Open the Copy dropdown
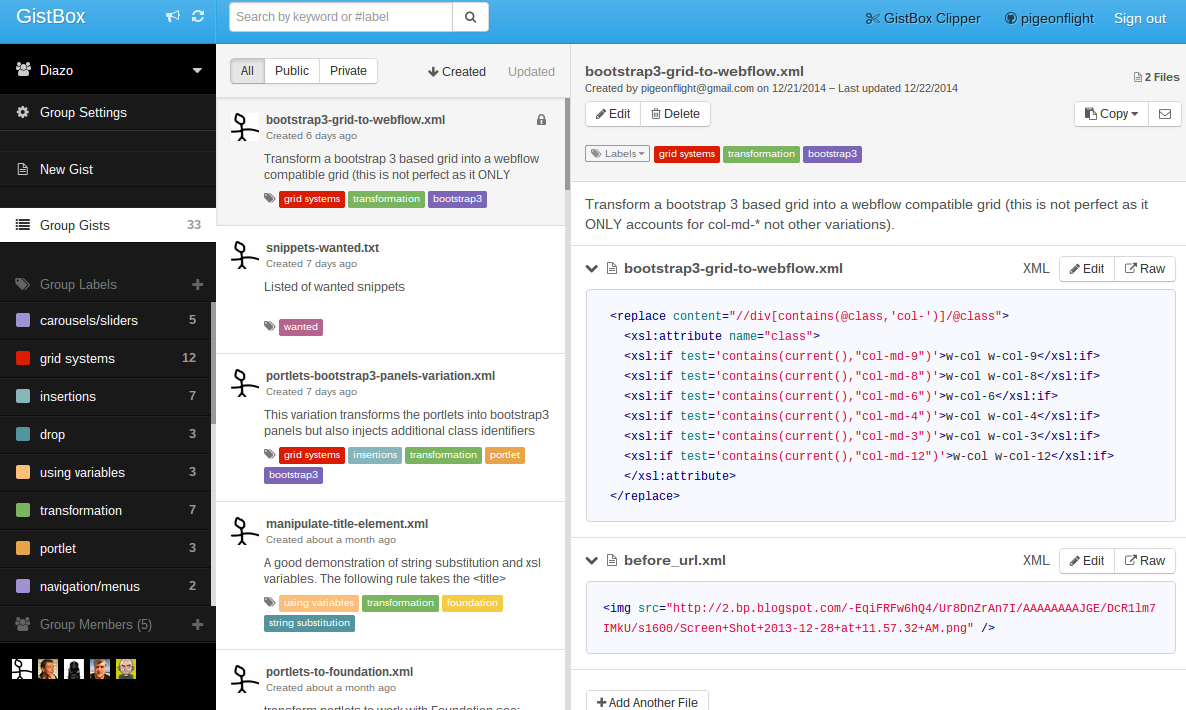 (1111, 114)
